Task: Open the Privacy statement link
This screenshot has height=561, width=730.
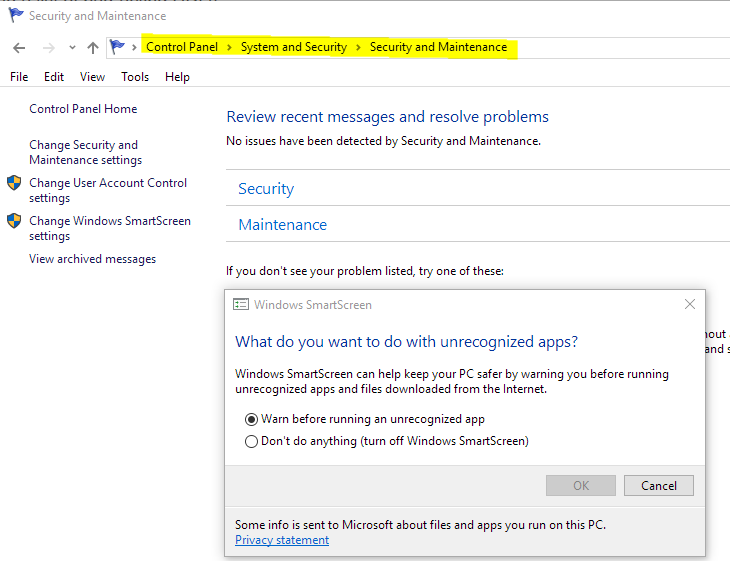Action: (x=282, y=540)
